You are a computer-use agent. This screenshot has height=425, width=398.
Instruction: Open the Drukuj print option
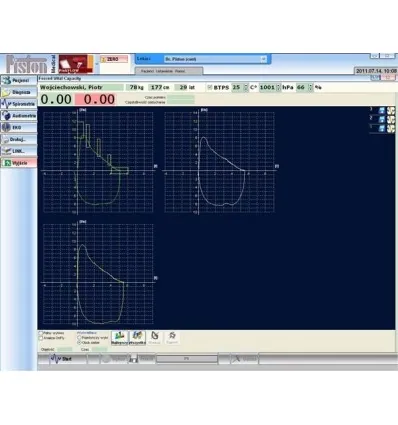tap(19, 139)
